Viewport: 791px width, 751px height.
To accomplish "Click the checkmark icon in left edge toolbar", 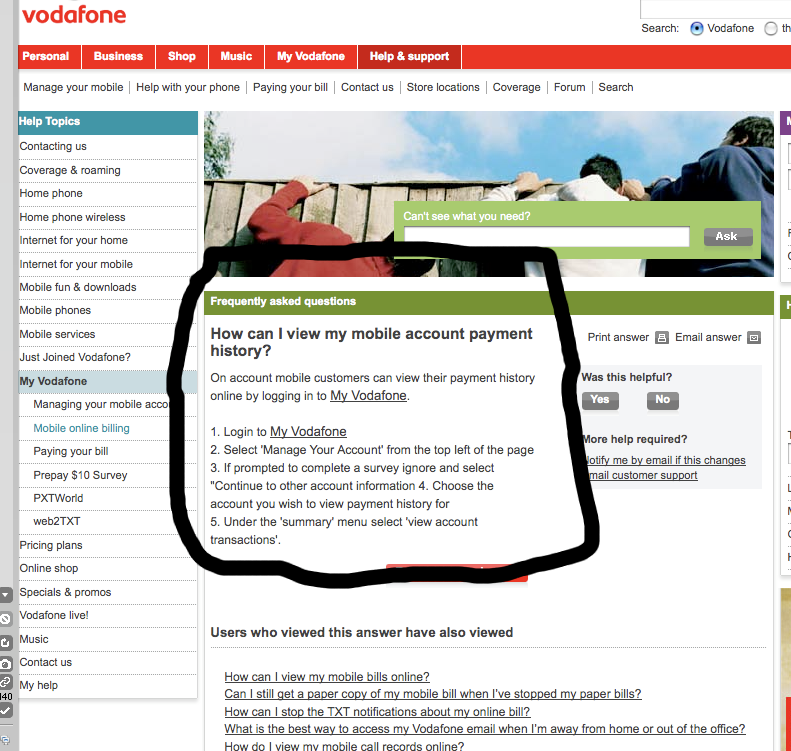I will tap(5, 710).
